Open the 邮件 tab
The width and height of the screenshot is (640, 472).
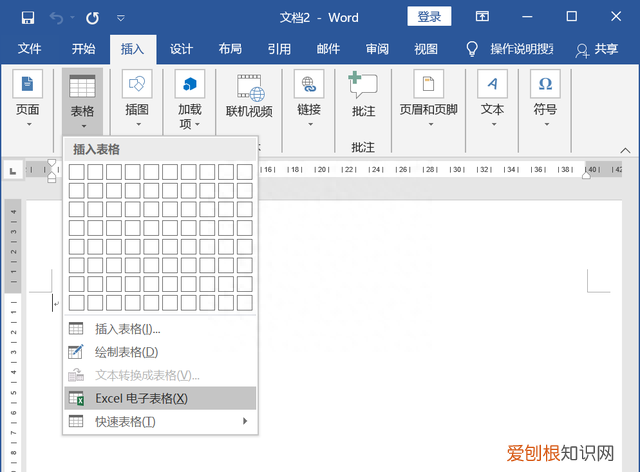pos(328,49)
